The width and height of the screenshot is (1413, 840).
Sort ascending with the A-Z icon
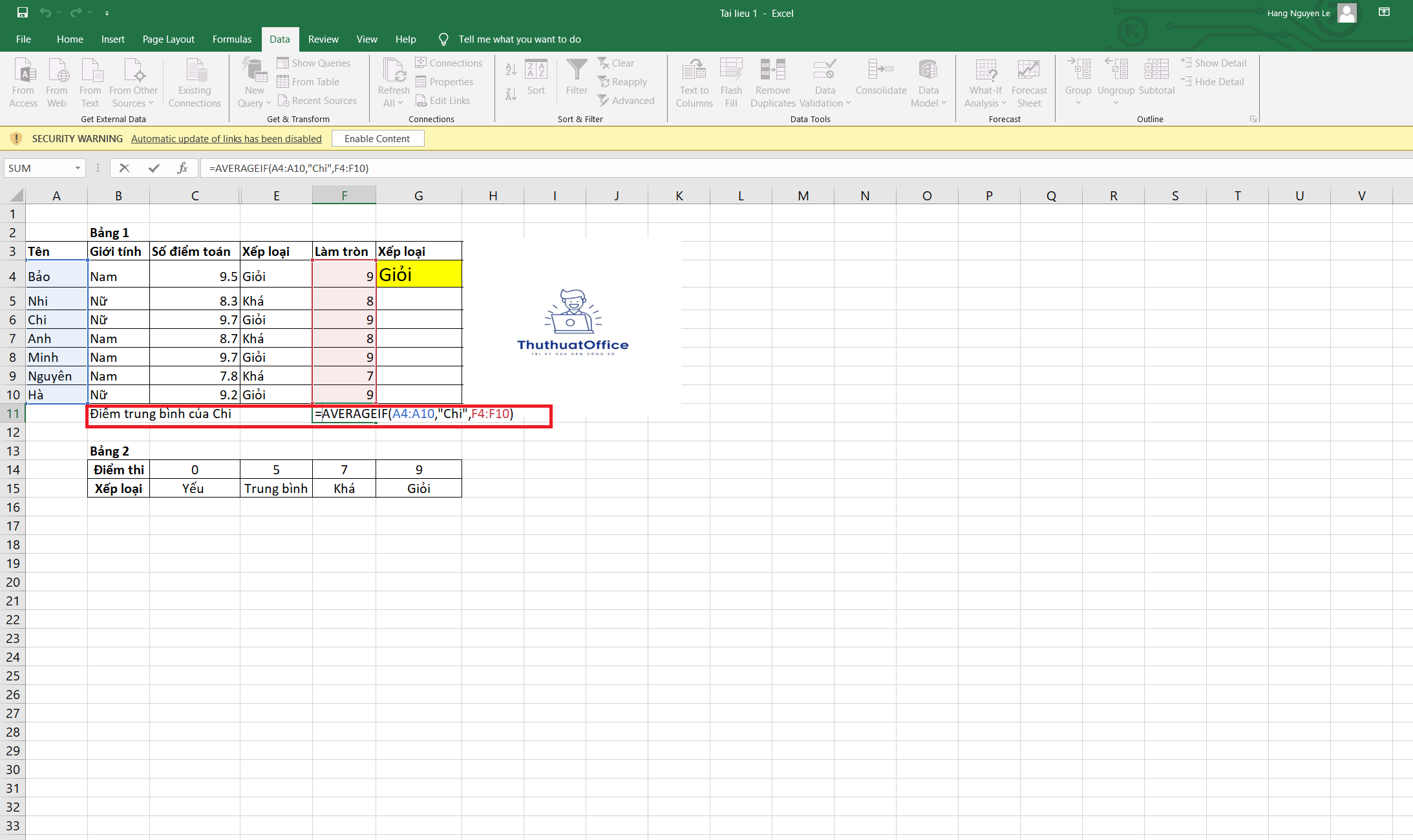(510, 69)
